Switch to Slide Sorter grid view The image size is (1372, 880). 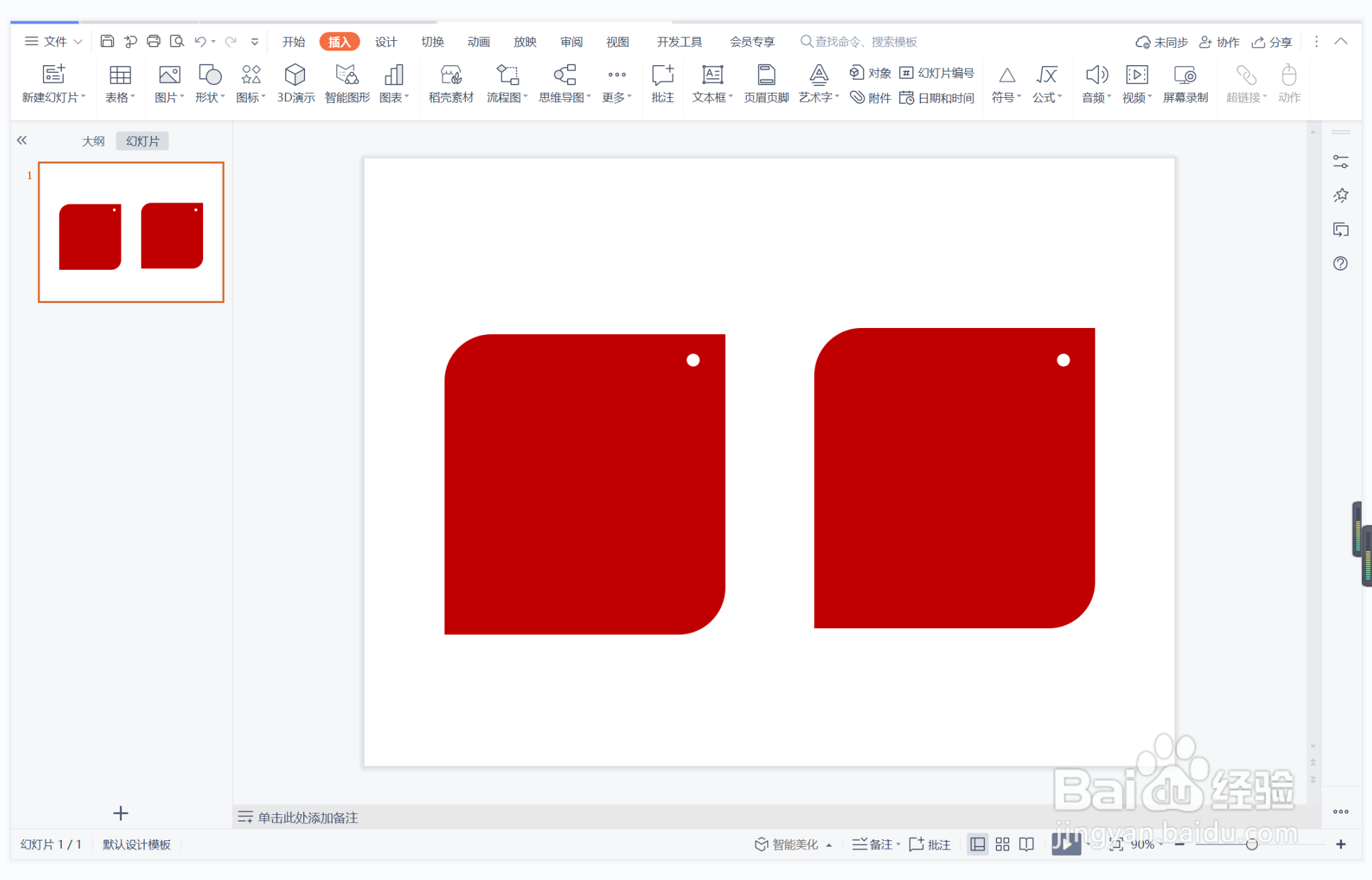(x=1002, y=844)
